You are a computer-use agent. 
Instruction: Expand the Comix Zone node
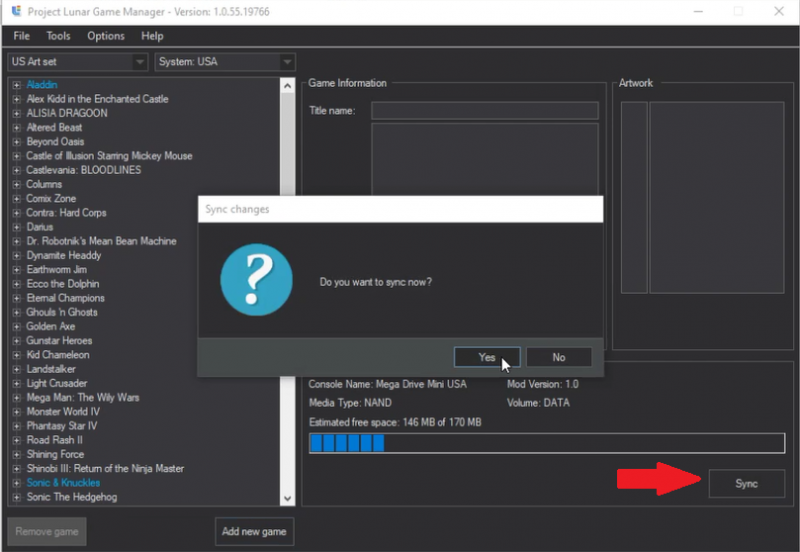(x=16, y=199)
